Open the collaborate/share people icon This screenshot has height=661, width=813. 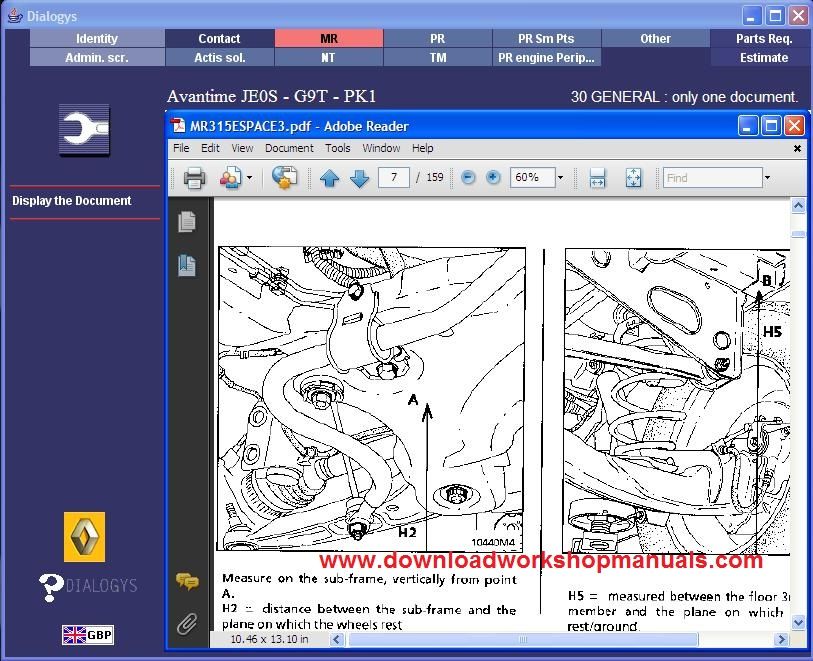pos(230,178)
